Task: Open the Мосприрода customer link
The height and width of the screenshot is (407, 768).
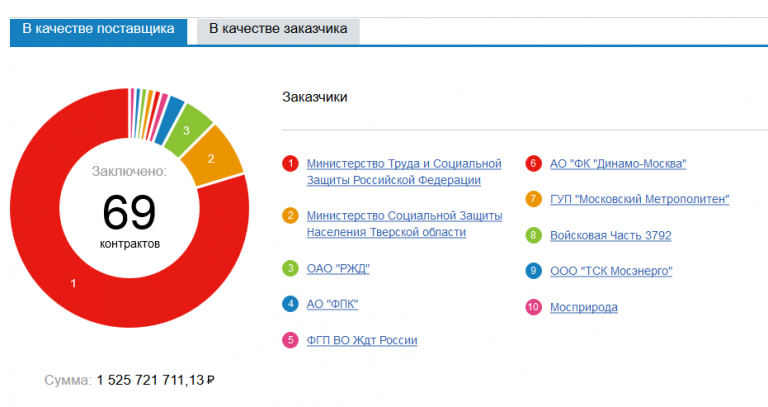Action: pyautogui.click(x=584, y=306)
